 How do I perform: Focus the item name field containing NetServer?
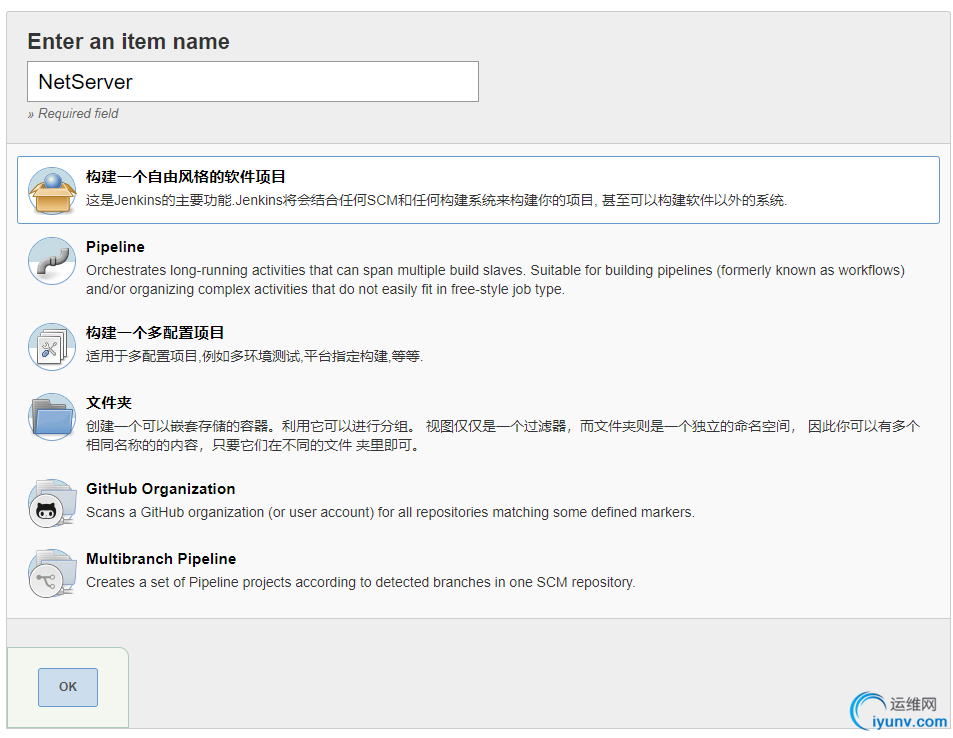(253, 81)
